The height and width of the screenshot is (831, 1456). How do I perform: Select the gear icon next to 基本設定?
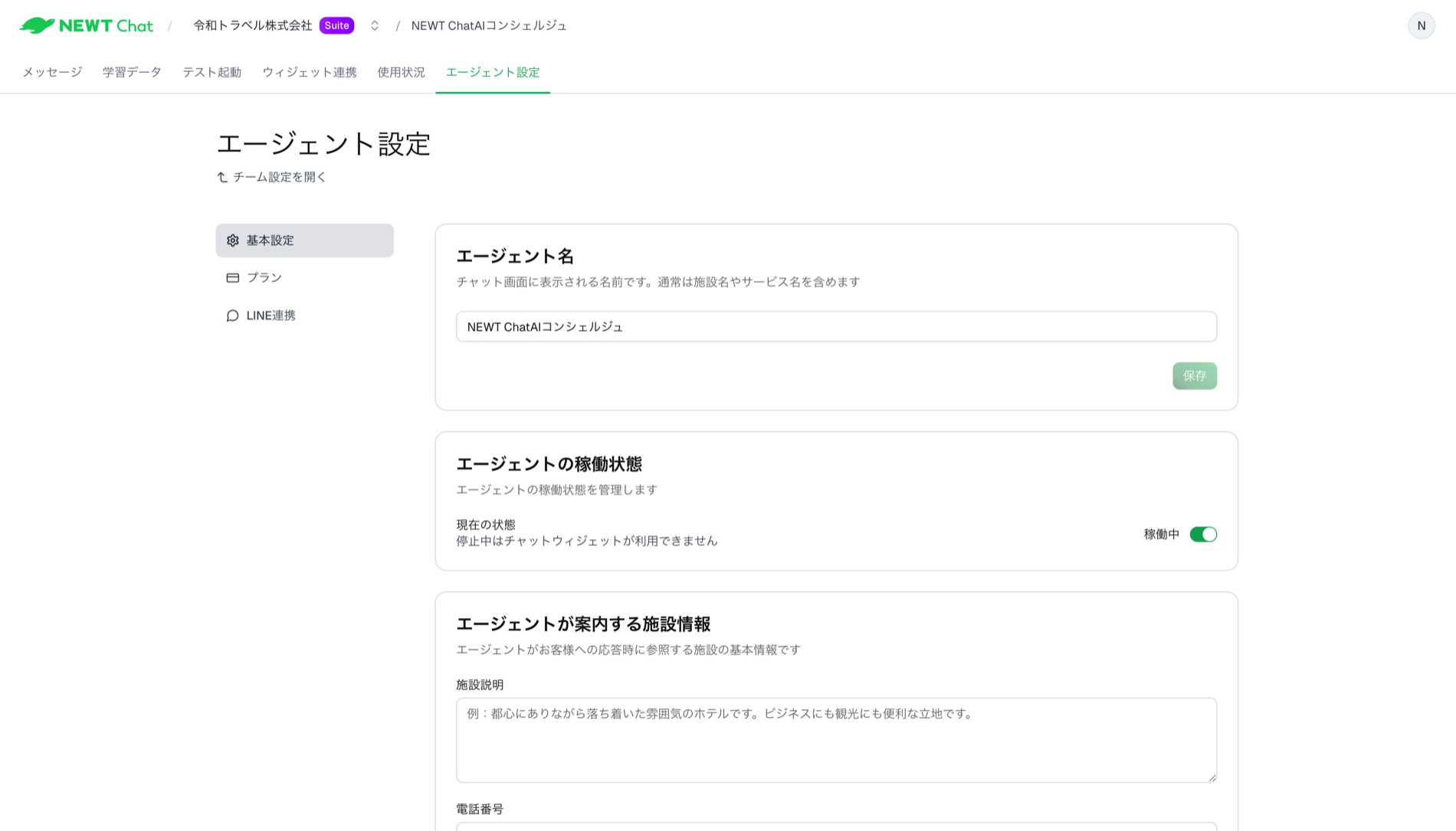(x=232, y=240)
